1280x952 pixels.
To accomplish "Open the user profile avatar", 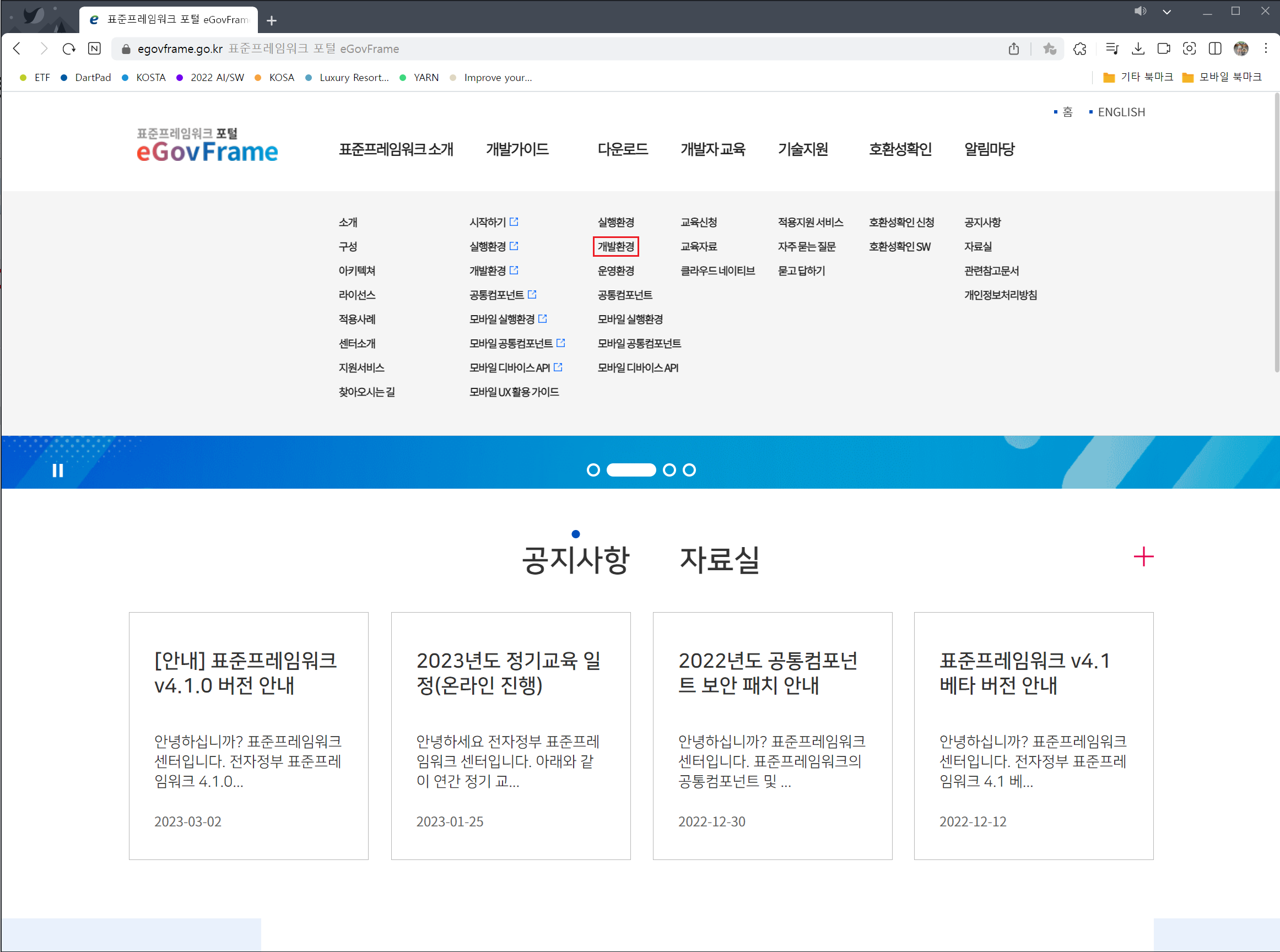I will [1241, 49].
